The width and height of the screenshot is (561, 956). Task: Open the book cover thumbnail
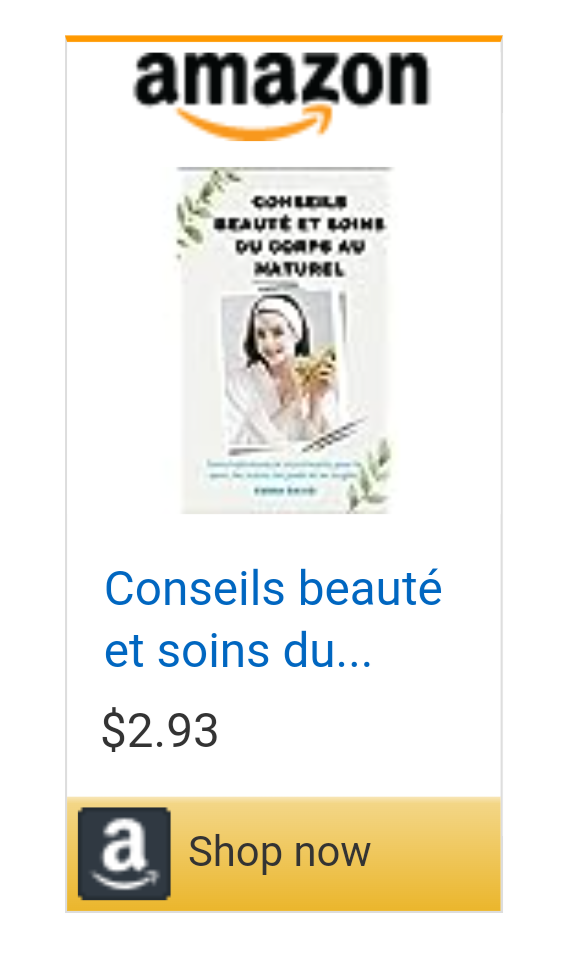pyautogui.click(x=284, y=340)
